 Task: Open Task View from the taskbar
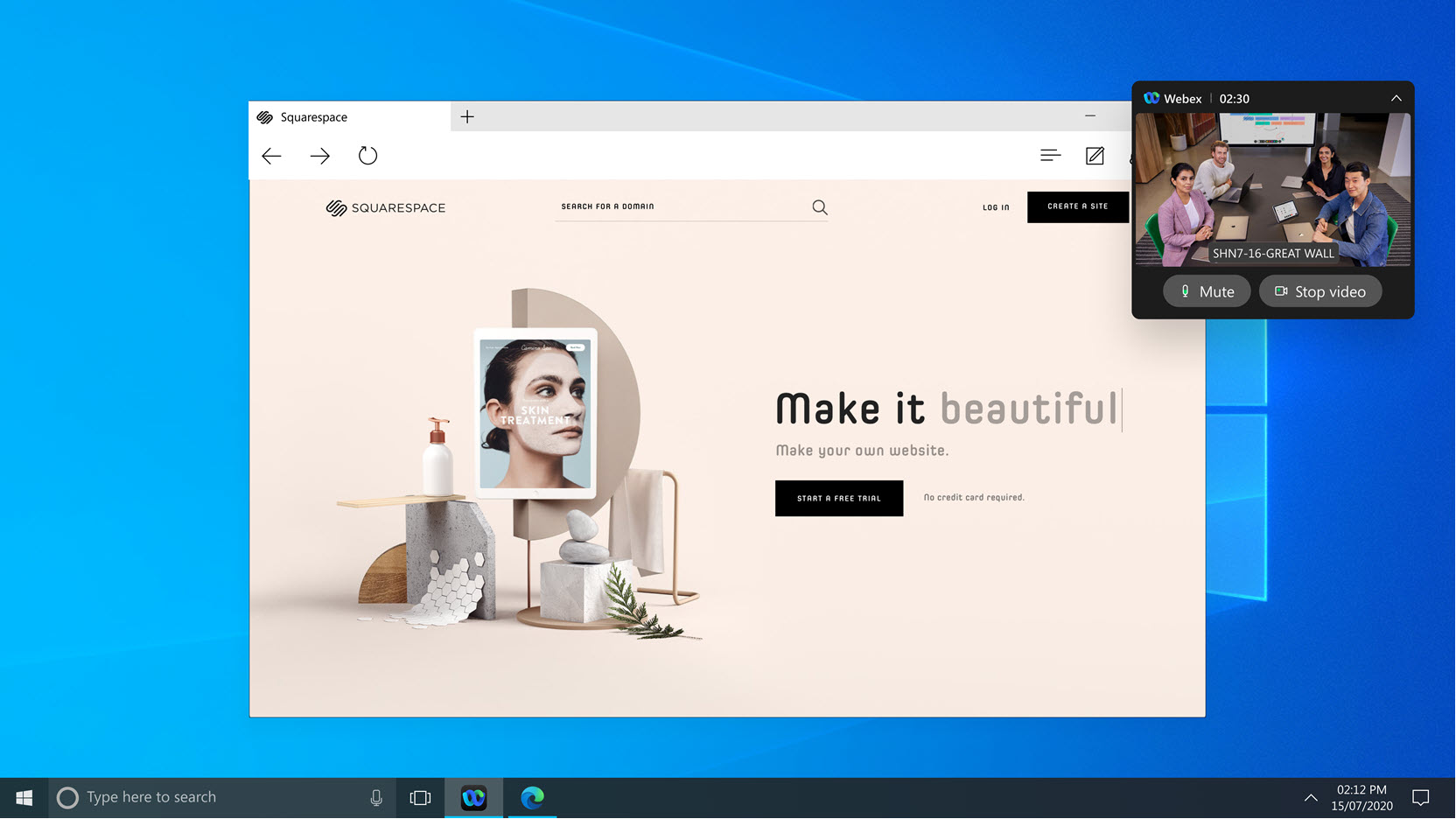[420, 798]
